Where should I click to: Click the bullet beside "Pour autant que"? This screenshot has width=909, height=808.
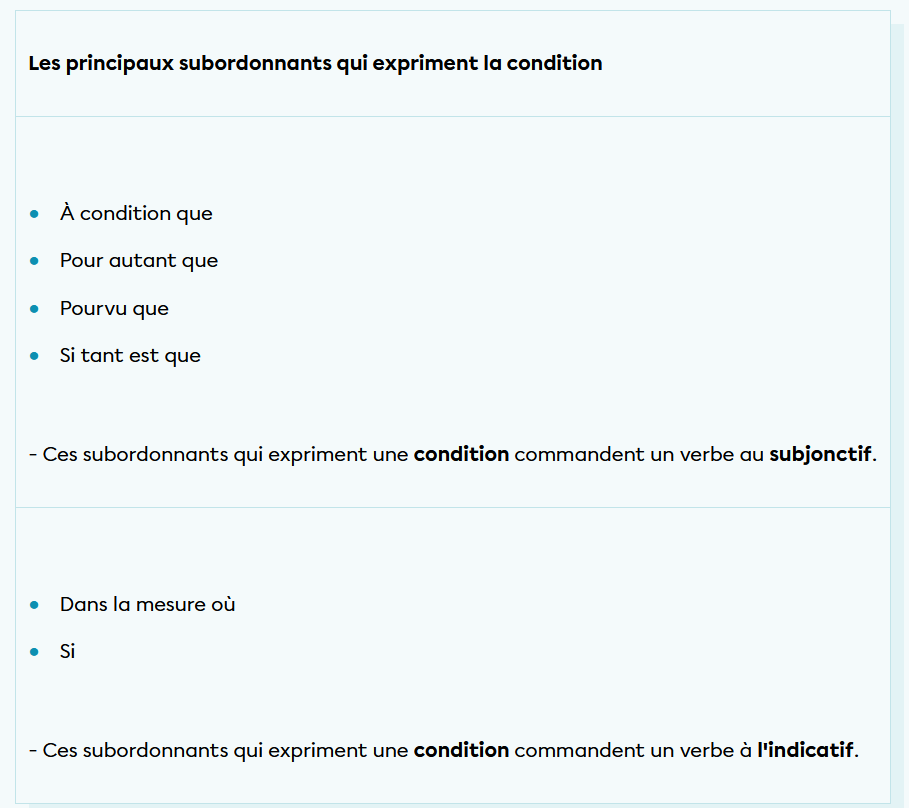click(x=34, y=261)
